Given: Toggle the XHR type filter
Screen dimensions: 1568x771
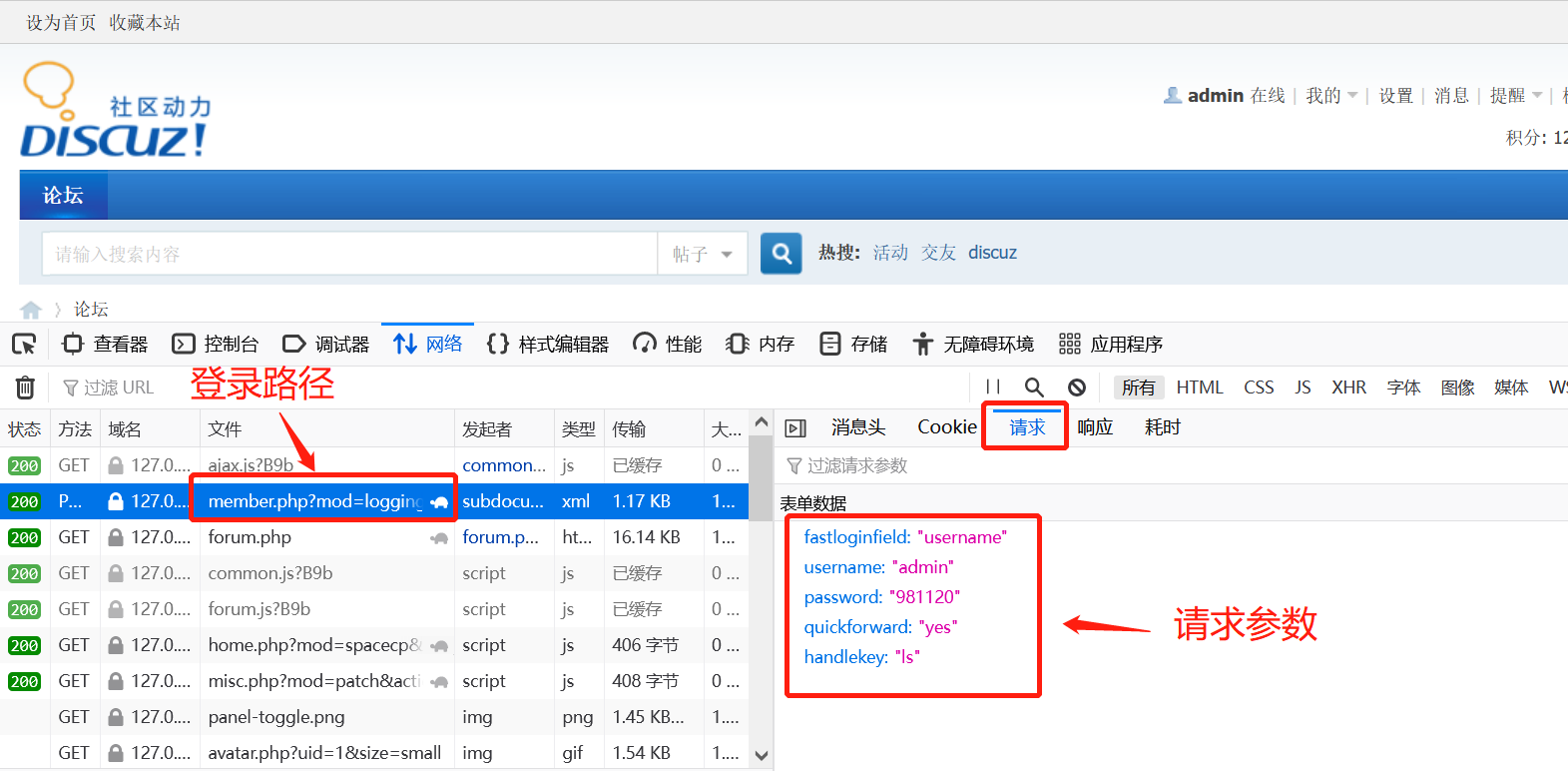Looking at the screenshot, I should (x=1348, y=387).
